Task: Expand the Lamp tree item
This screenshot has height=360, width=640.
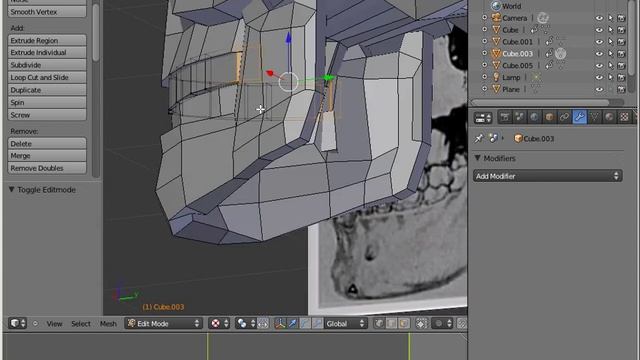Action: (x=484, y=77)
